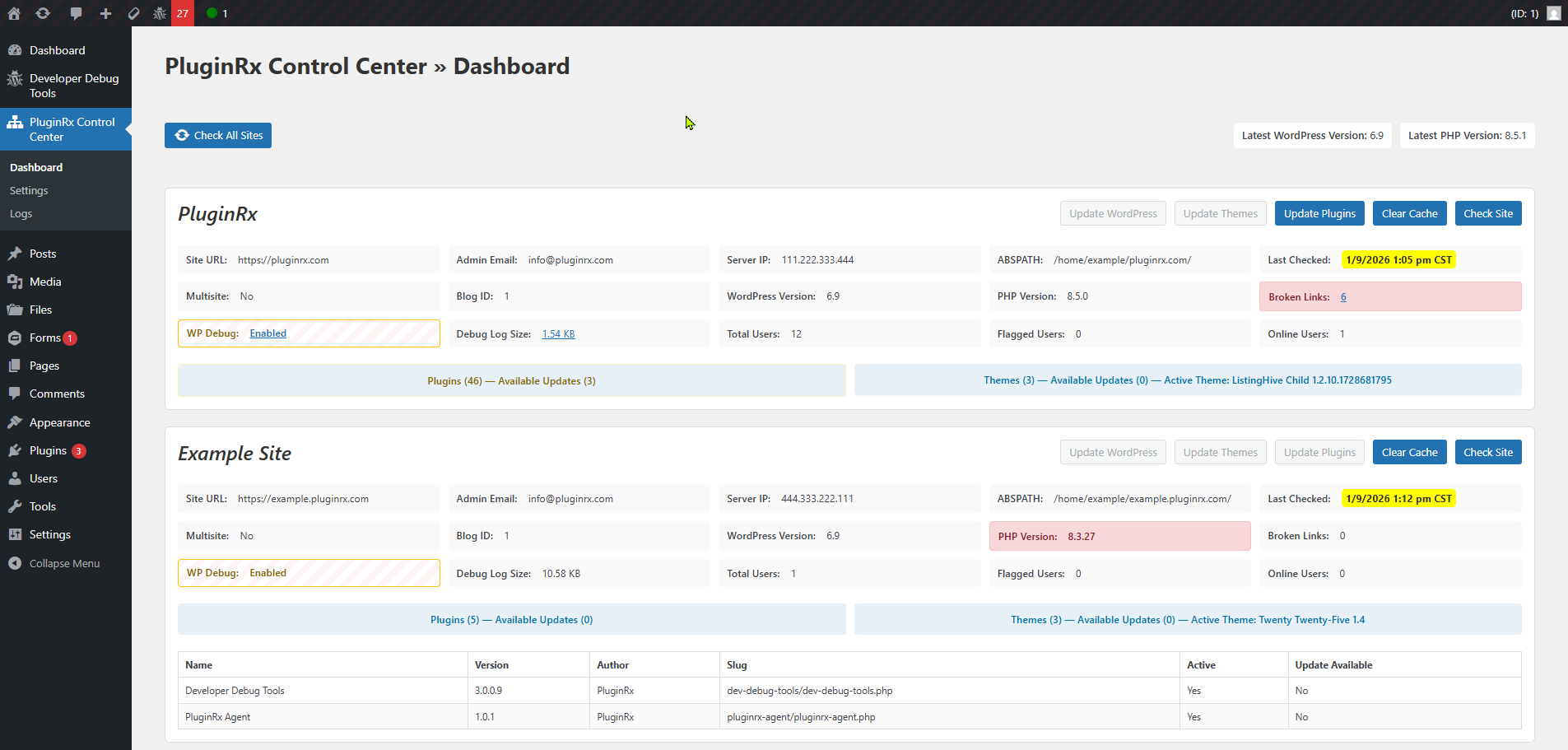Click Update Plugins for PluginRx site
The height and width of the screenshot is (750, 1568).
tap(1319, 214)
